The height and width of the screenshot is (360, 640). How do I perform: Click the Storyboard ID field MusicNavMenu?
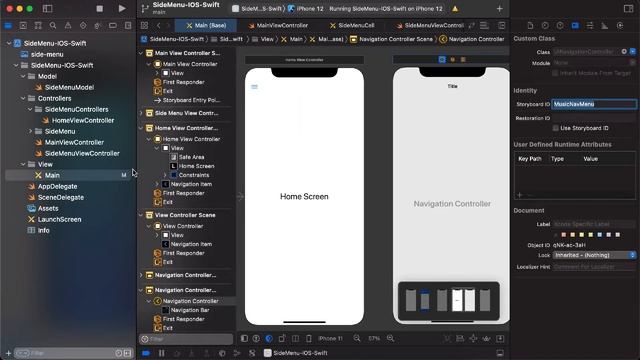pyautogui.click(x=594, y=104)
